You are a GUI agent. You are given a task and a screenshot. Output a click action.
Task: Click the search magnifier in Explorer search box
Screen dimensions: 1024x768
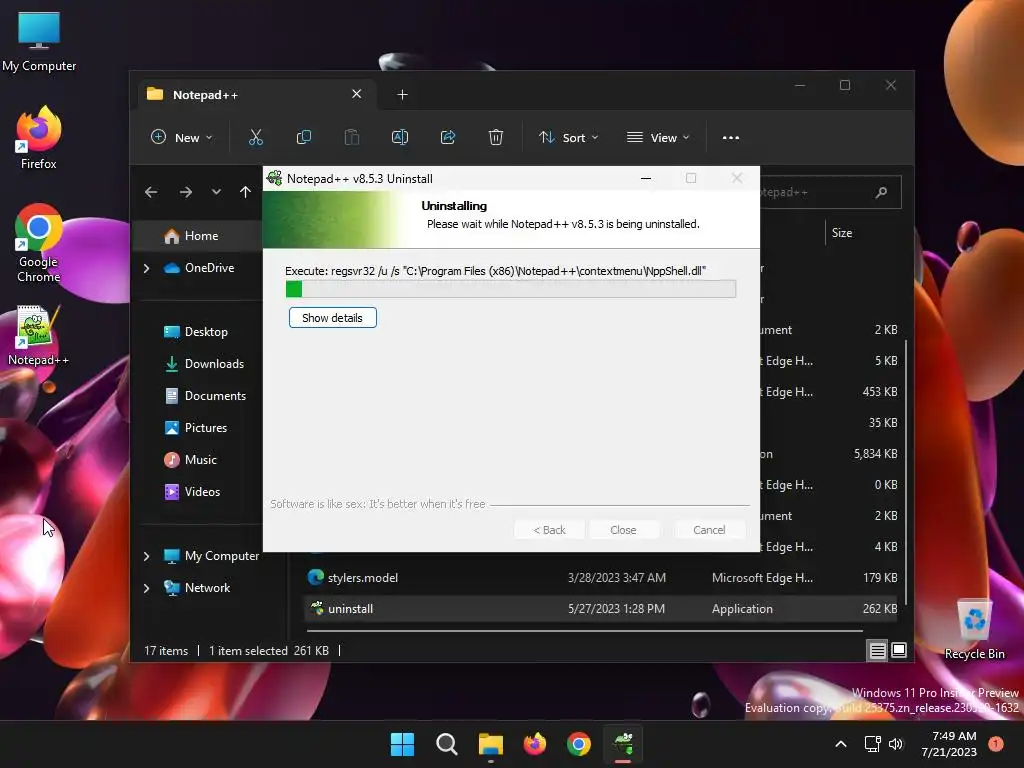coord(881,192)
